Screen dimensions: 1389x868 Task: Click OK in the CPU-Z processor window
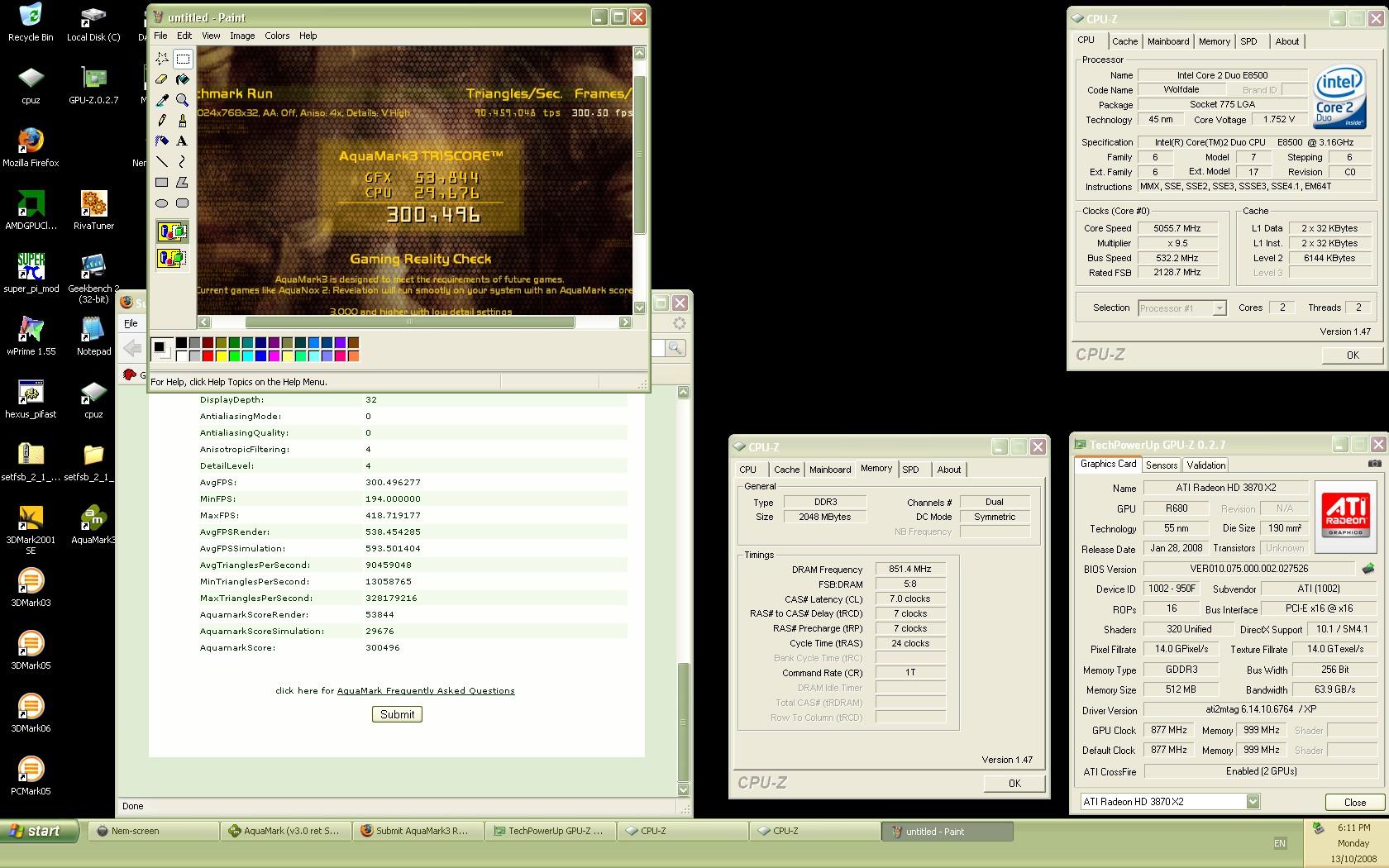click(1353, 355)
